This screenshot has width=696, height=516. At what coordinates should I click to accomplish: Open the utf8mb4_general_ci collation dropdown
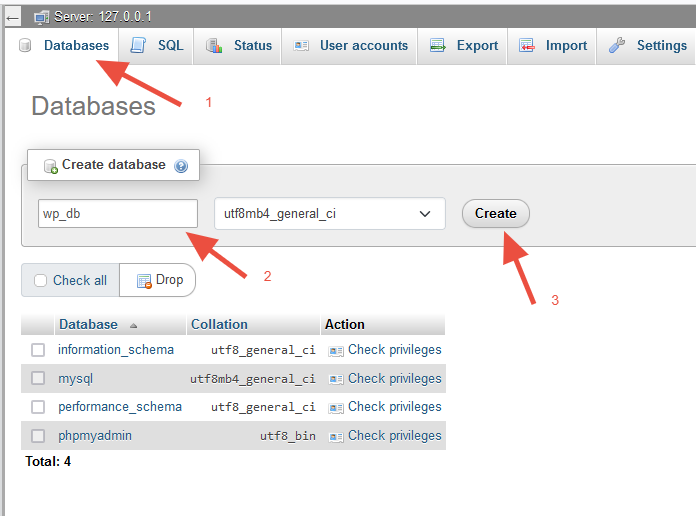[329, 213]
